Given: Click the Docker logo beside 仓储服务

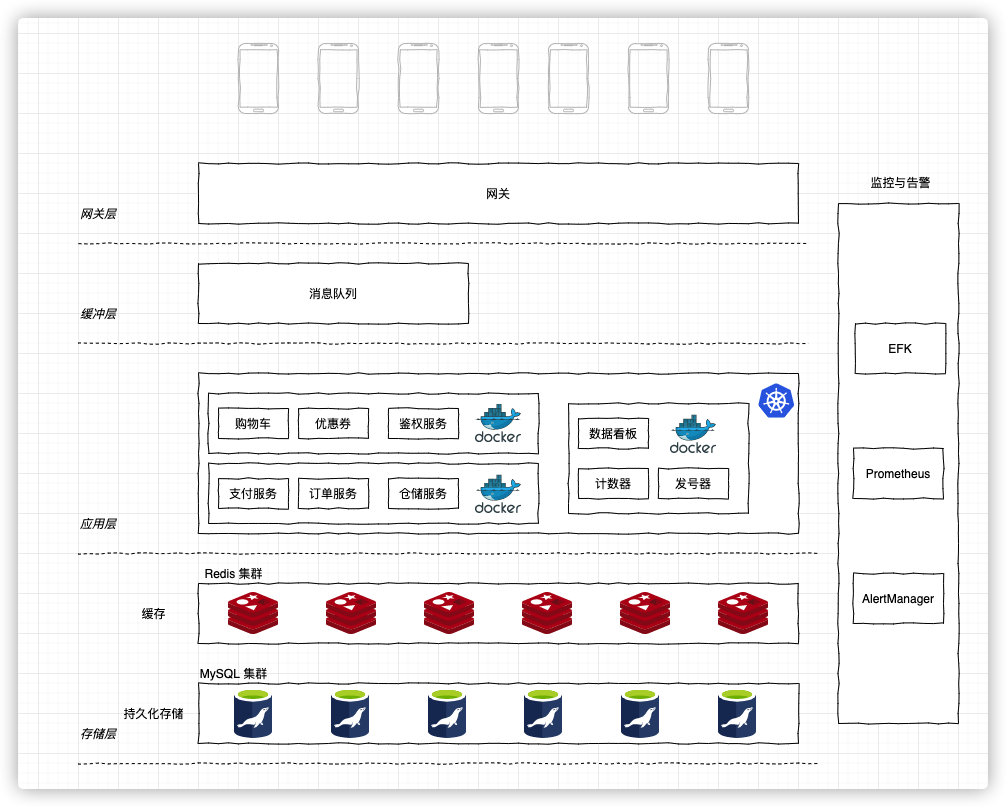Looking at the screenshot, I should tap(498, 494).
